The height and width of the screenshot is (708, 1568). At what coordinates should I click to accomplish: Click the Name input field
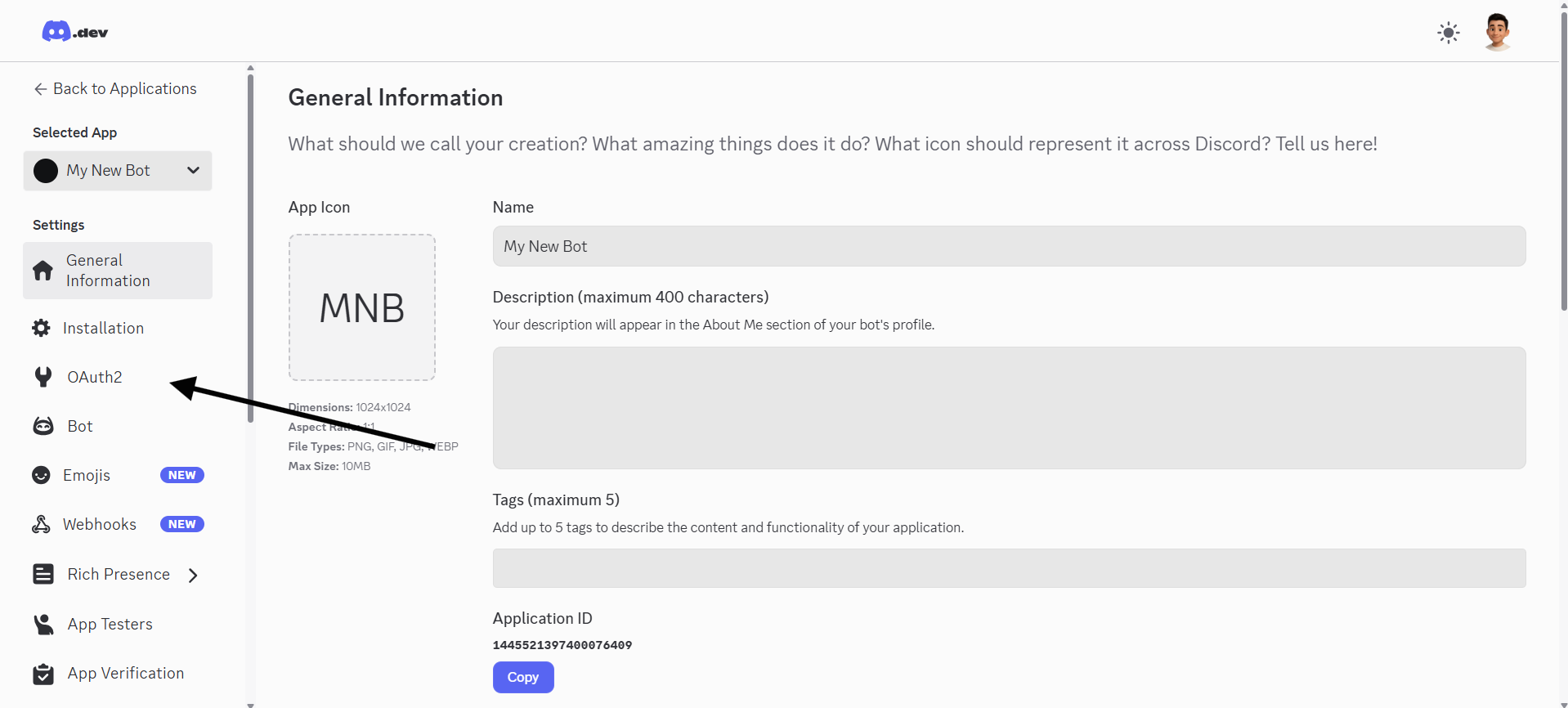1009,246
